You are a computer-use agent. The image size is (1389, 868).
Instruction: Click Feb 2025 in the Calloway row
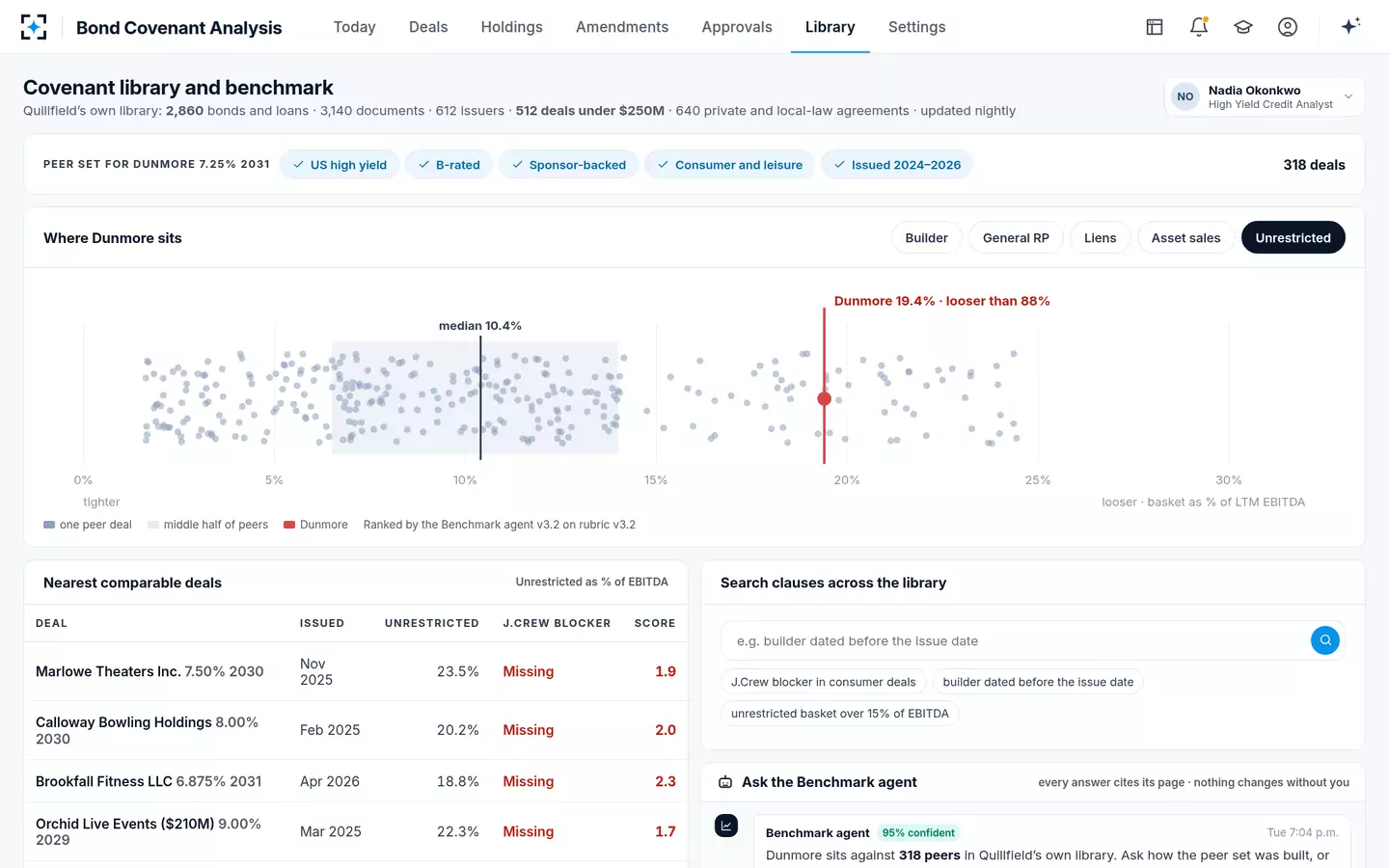pyautogui.click(x=330, y=730)
